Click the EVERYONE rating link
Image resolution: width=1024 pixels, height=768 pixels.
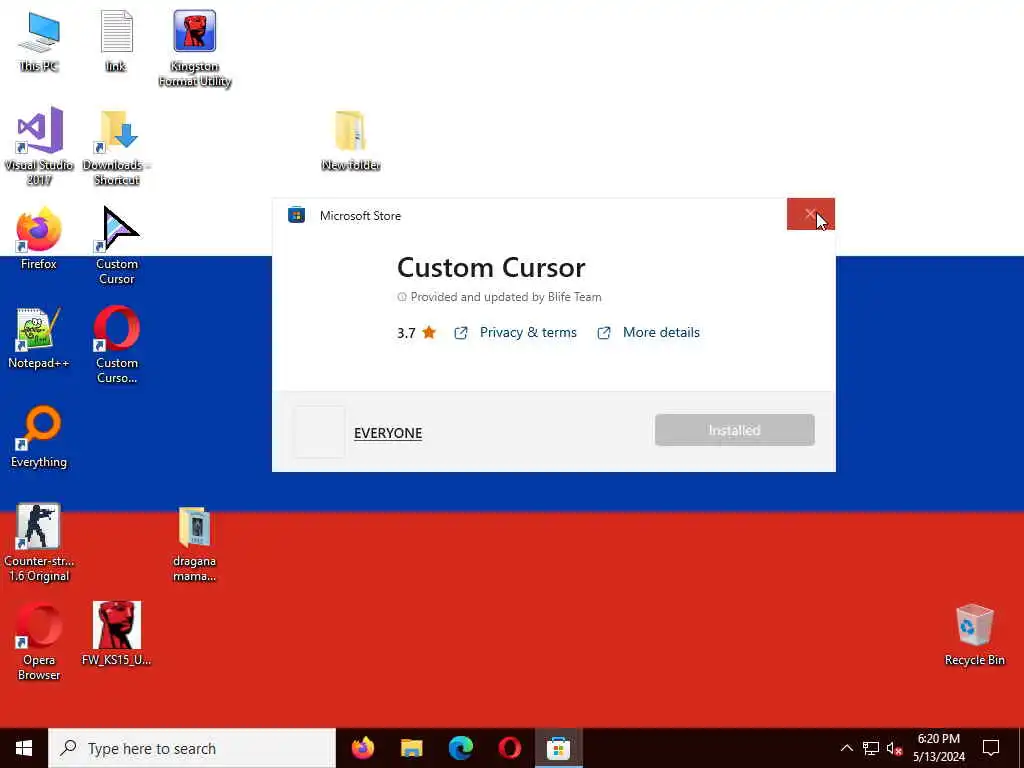(x=388, y=433)
